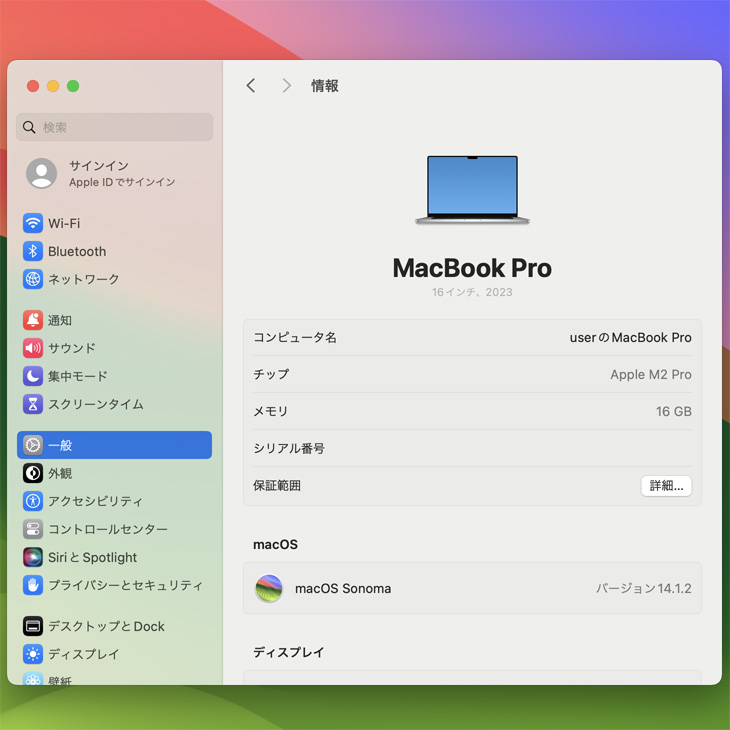
Task: Select Siri と Spotlight label
Action: [93, 557]
